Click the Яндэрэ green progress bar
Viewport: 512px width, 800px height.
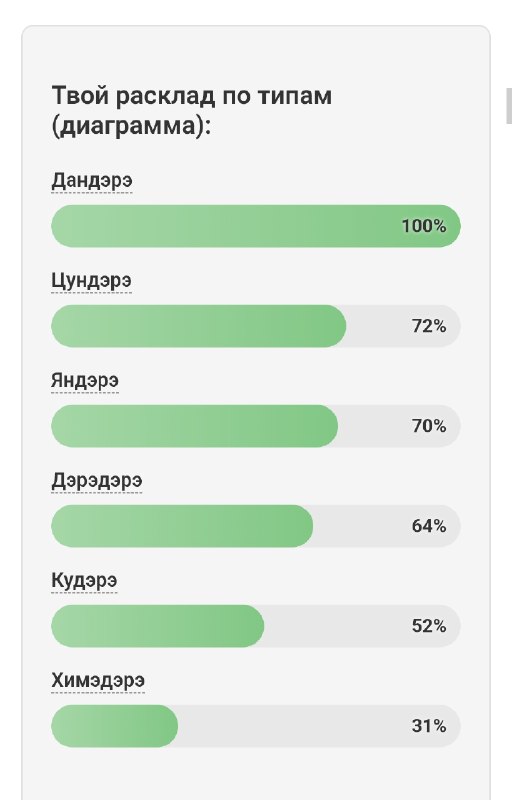[194, 426]
